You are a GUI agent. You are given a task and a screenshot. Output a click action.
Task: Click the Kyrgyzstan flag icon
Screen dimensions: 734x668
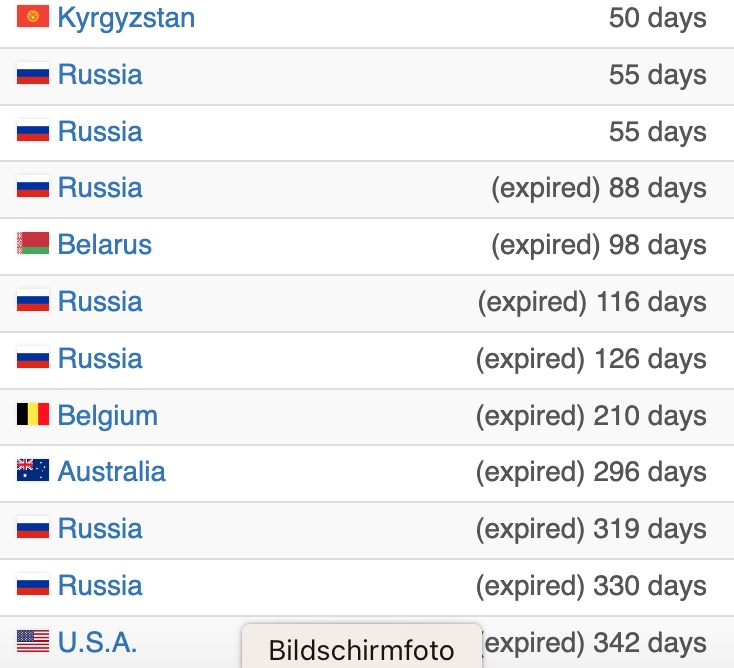33,16
